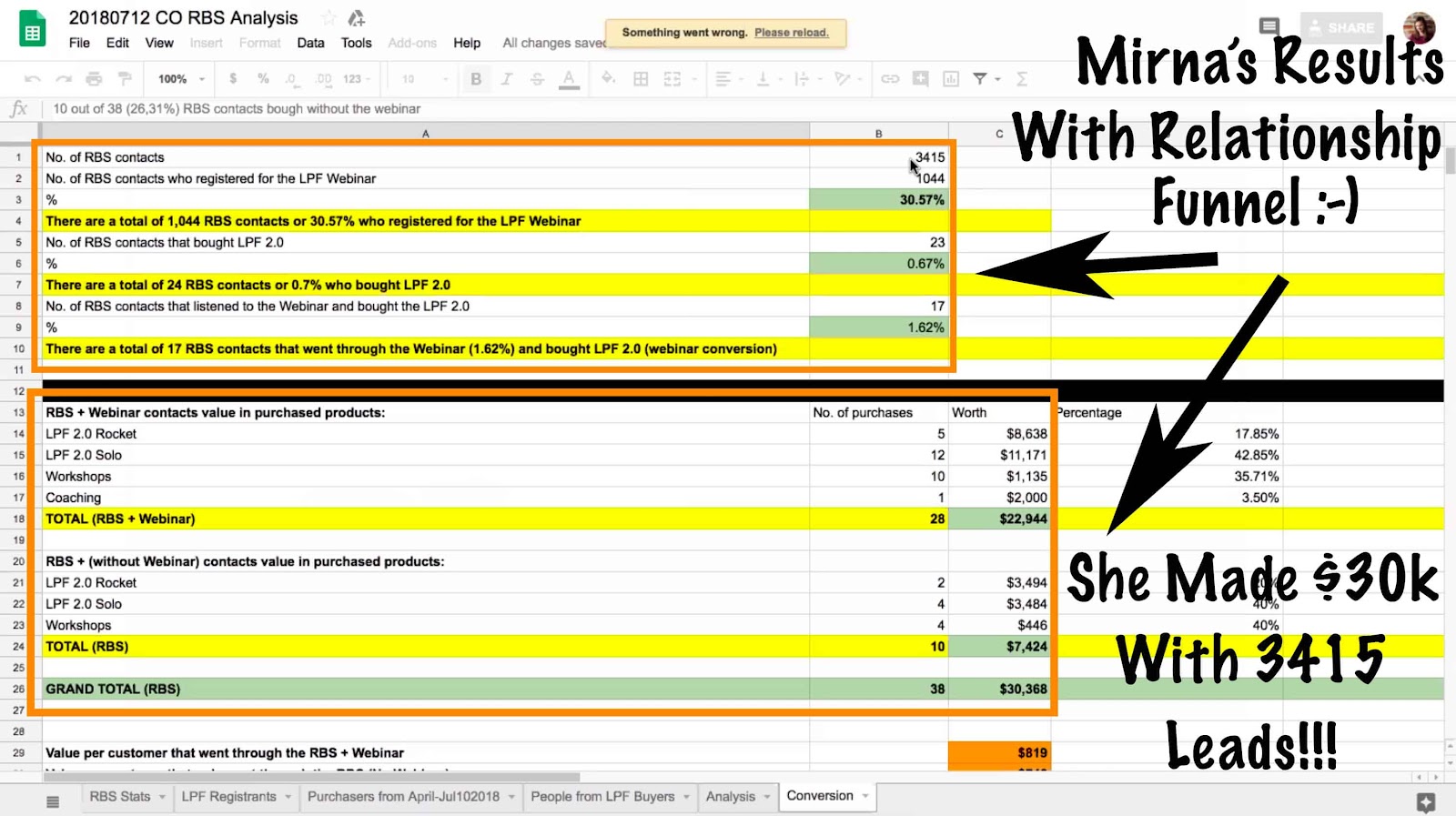Screen dimensions: 1456x816
Task: Open the filter views dropdown arrow
Action: (998, 79)
